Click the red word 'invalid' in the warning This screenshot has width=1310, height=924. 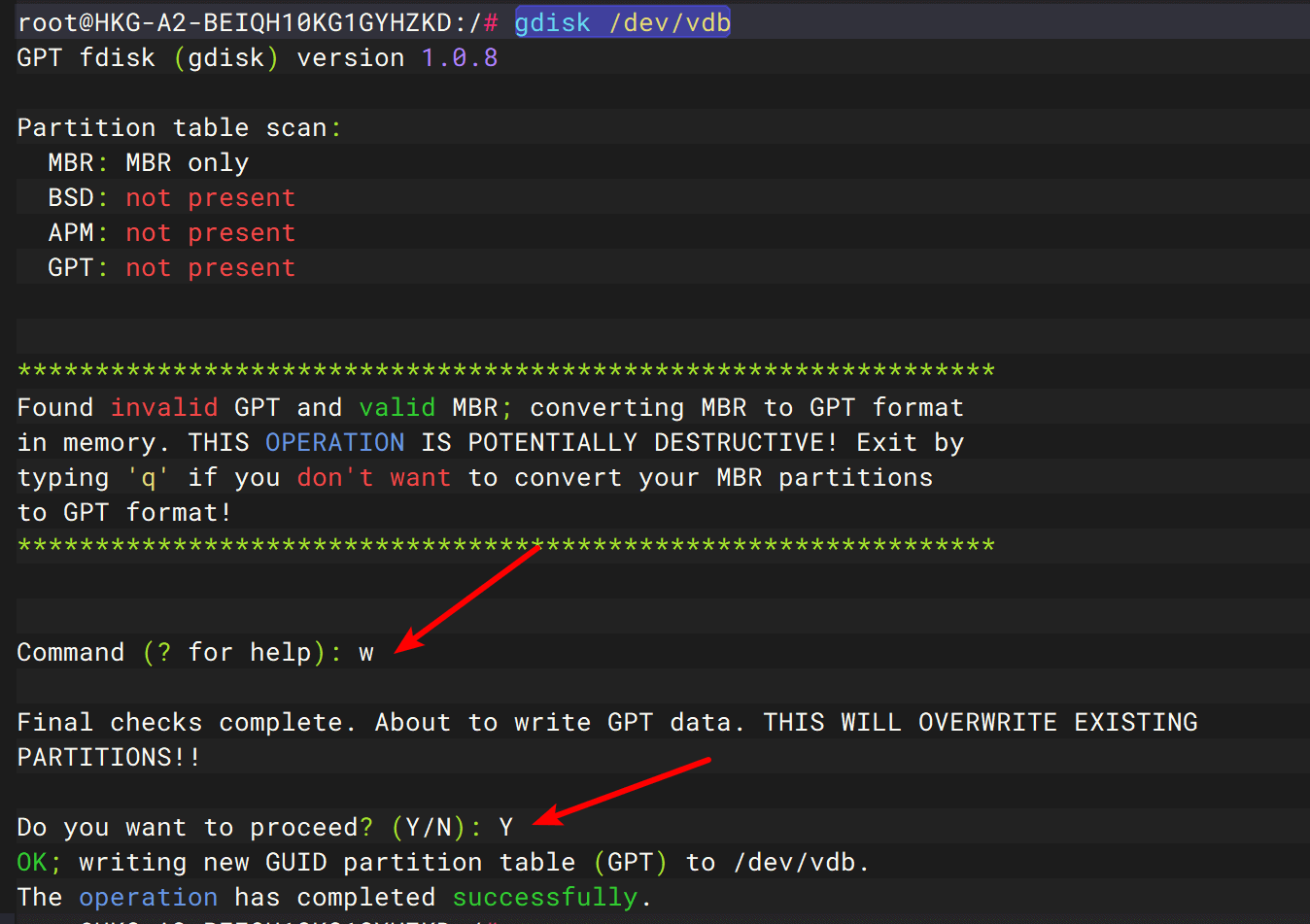tap(163, 408)
